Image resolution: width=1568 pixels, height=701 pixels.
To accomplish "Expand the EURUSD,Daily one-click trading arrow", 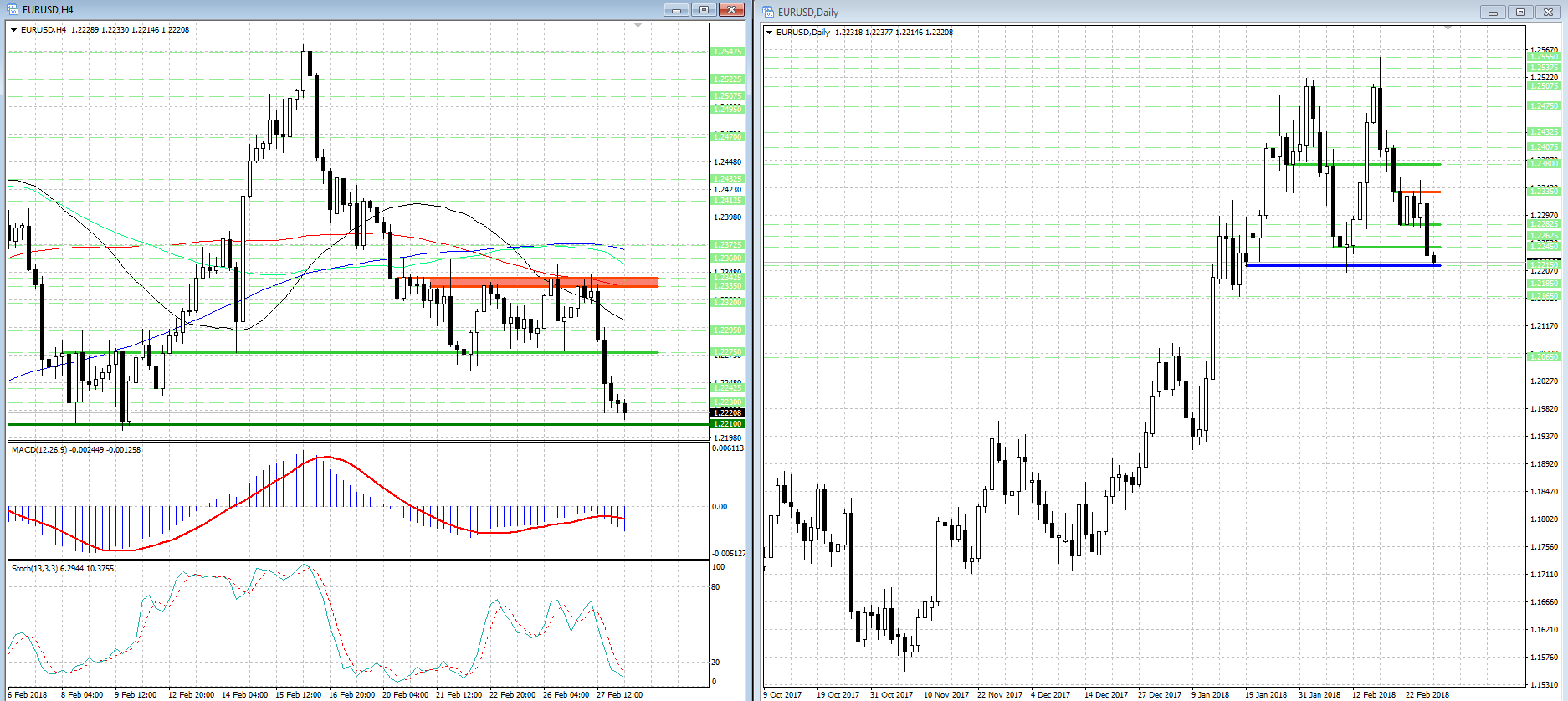I will point(770,33).
